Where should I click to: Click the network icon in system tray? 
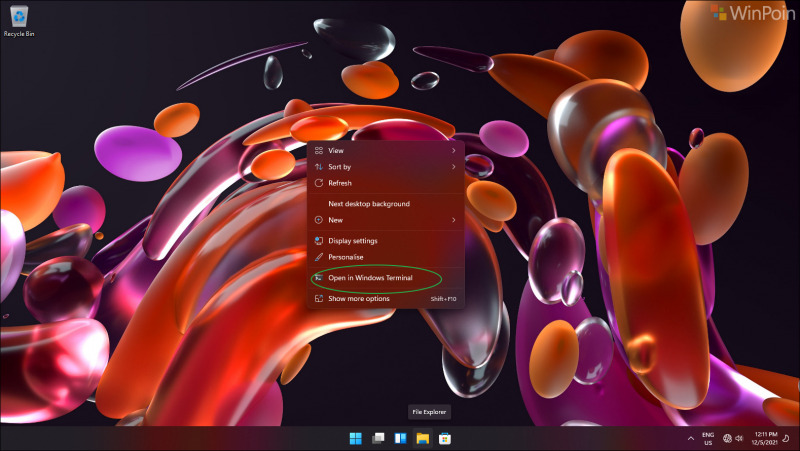click(727, 438)
